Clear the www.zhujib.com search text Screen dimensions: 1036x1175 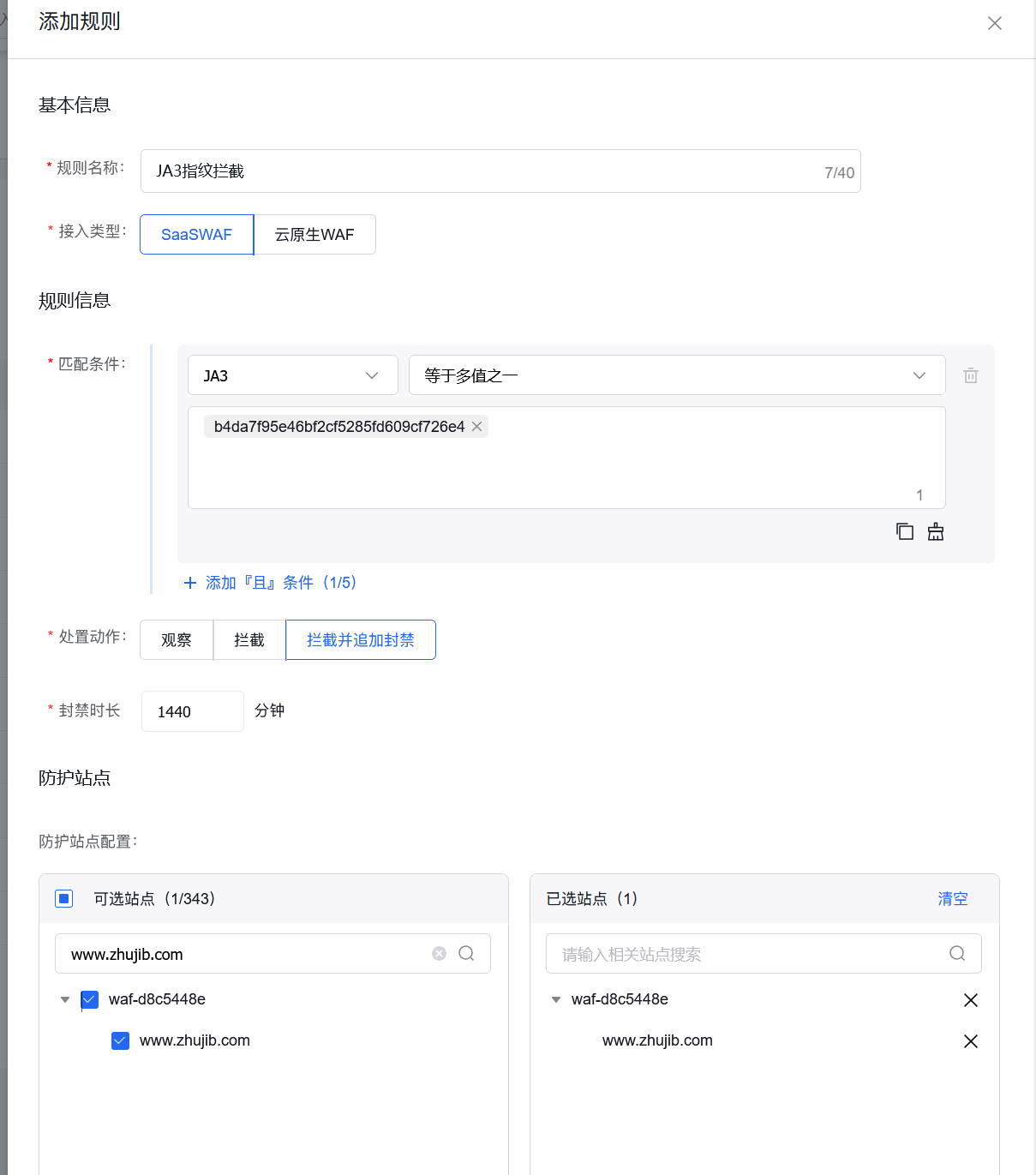(x=440, y=953)
